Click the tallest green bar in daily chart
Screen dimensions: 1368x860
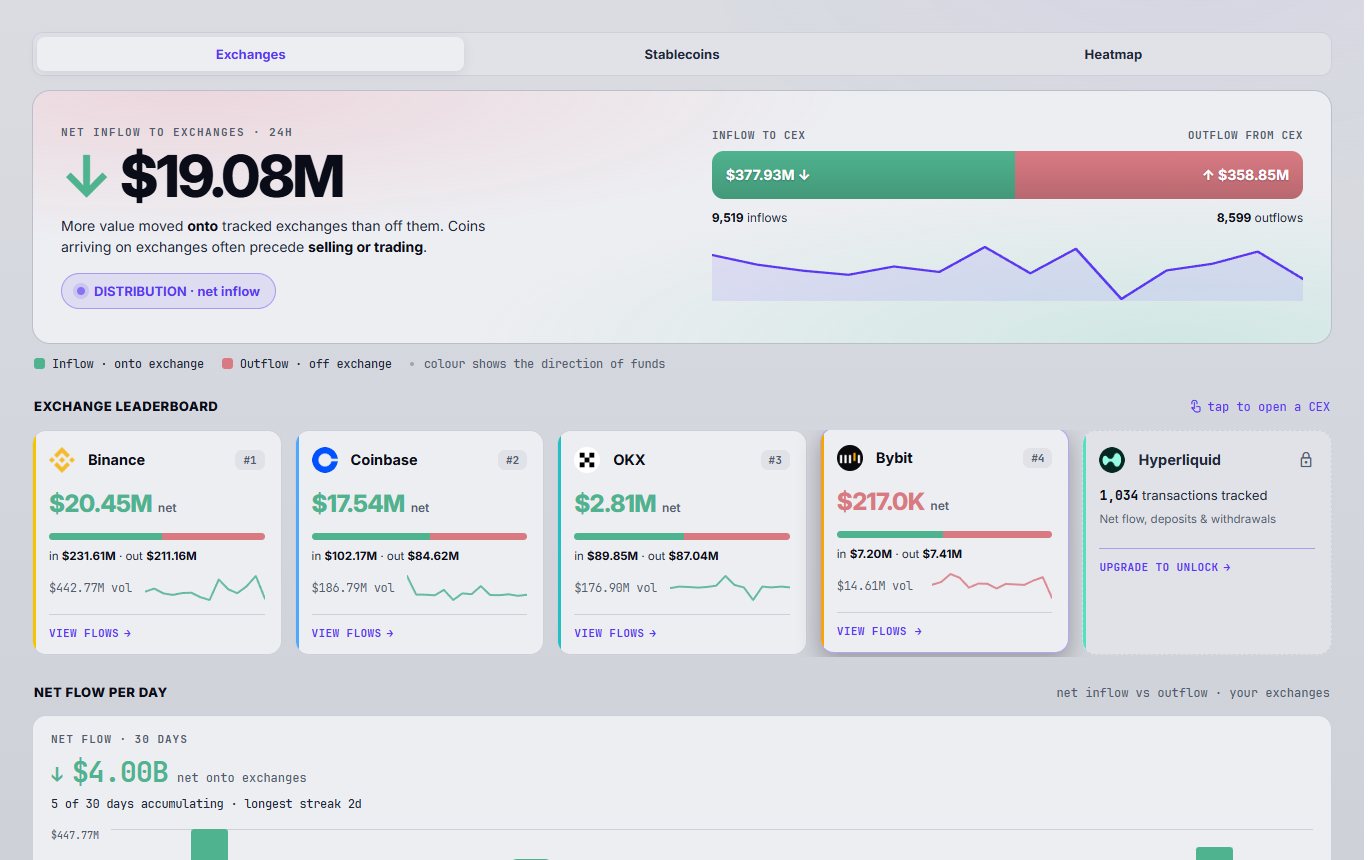pos(209,845)
